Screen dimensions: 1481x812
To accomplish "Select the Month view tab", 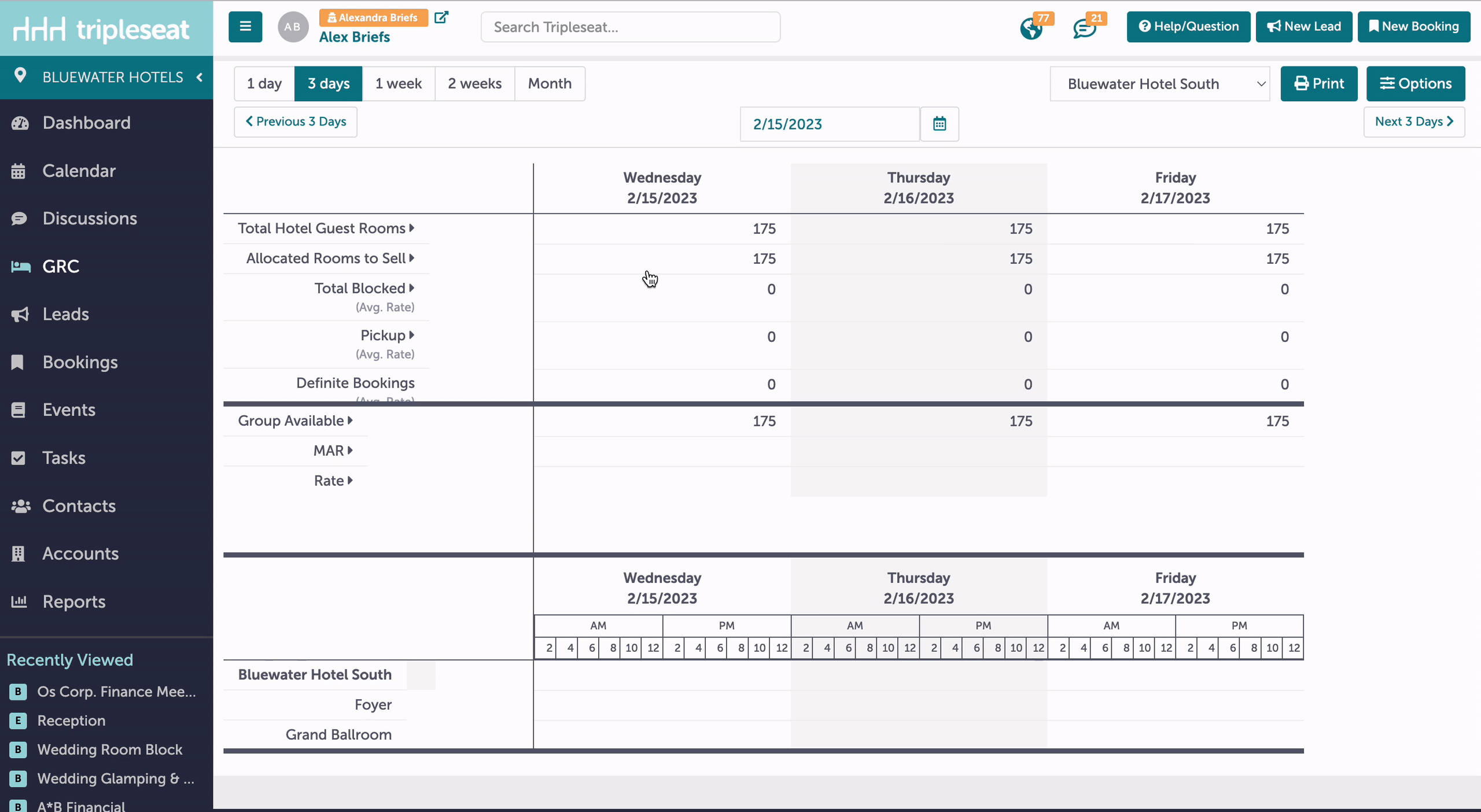I will 550,84.
